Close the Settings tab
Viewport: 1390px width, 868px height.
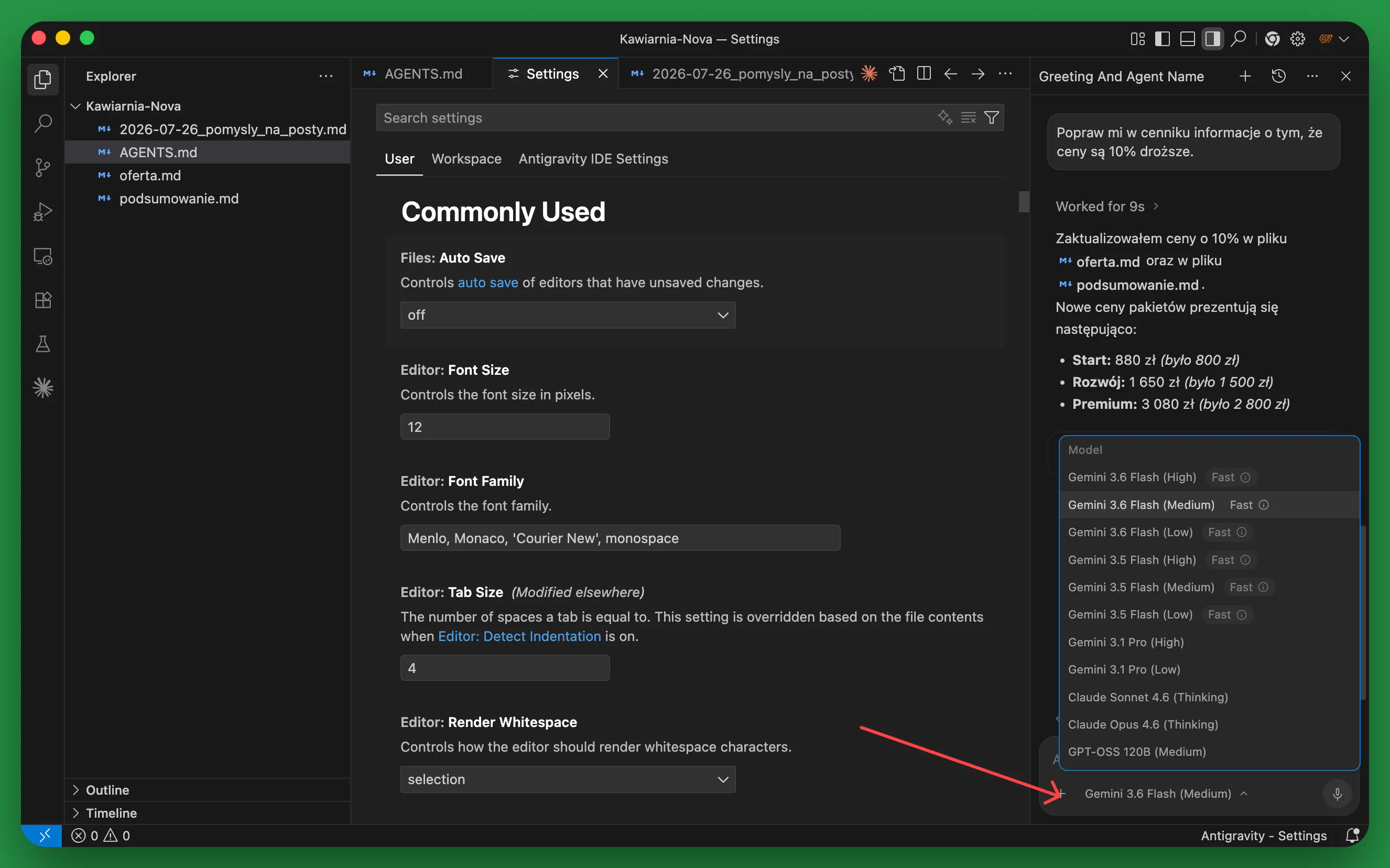(603, 73)
